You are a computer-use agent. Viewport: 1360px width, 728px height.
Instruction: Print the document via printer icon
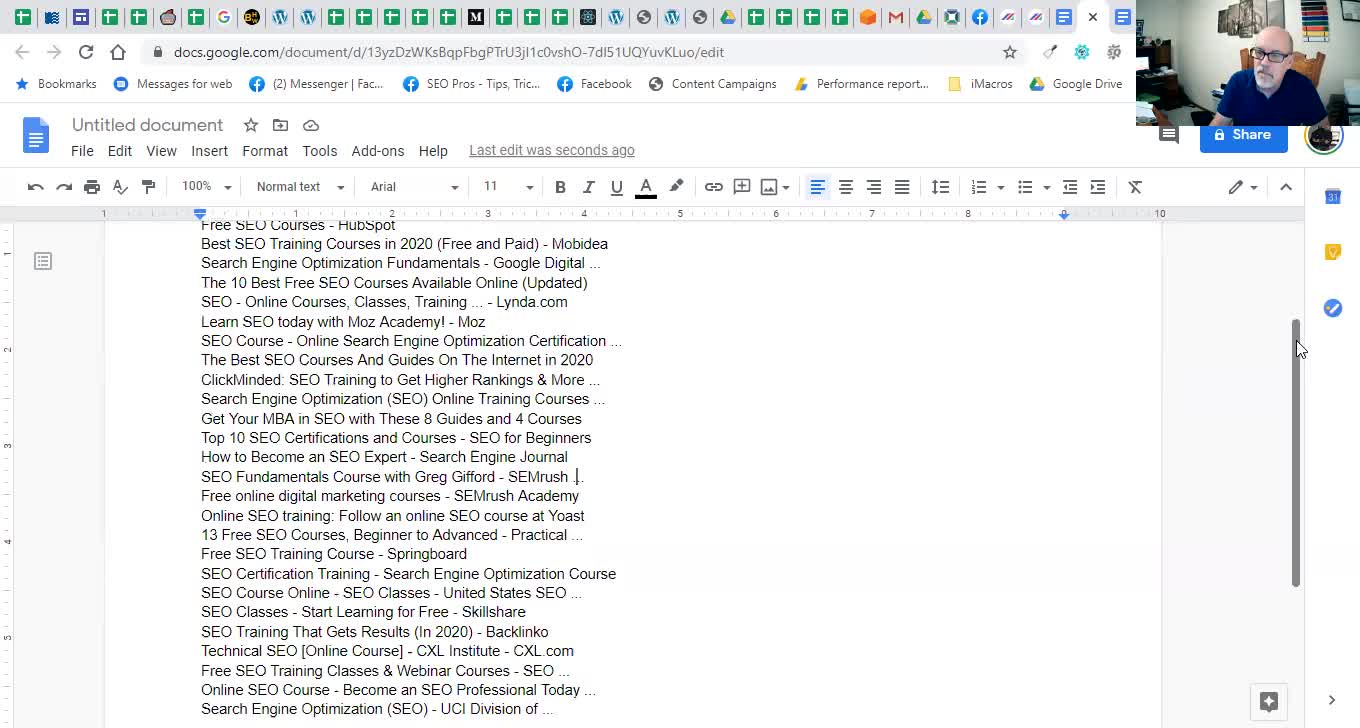92,187
